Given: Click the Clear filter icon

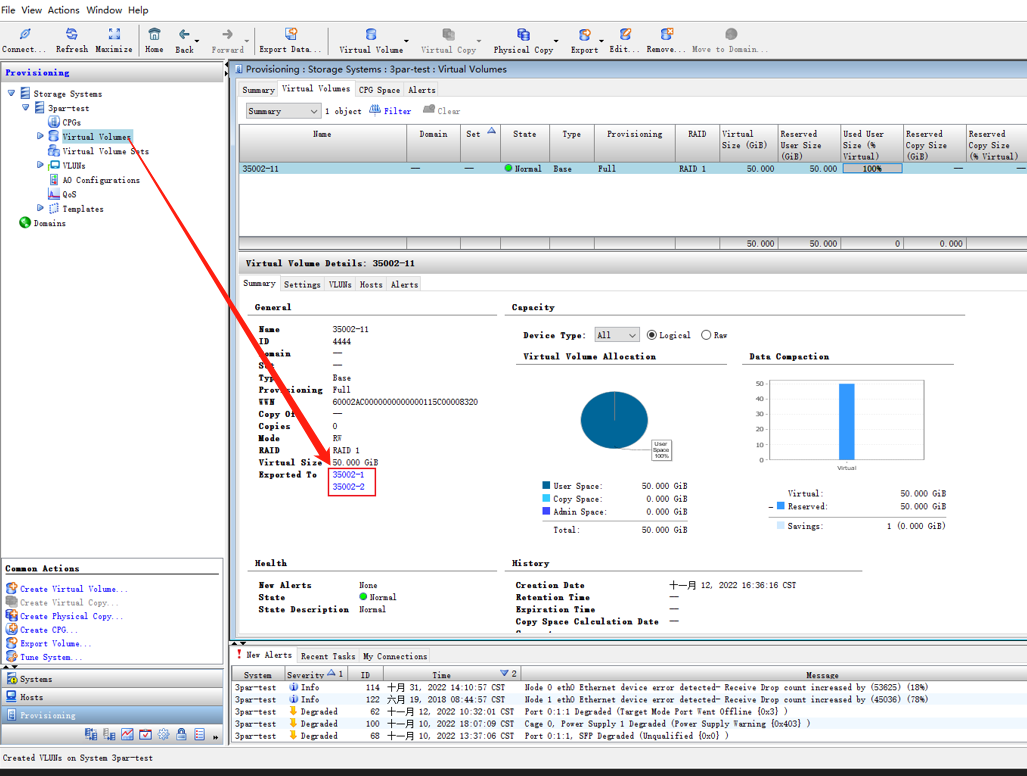Looking at the screenshot, I should coord(429,110).
